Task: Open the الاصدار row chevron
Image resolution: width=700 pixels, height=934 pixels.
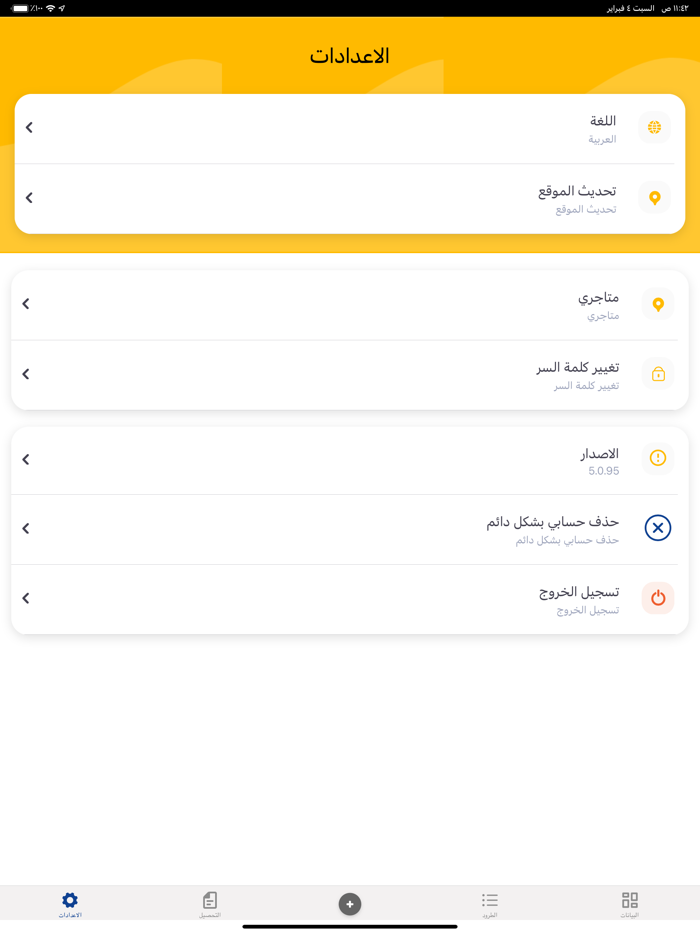Action: tap(26, 460)
